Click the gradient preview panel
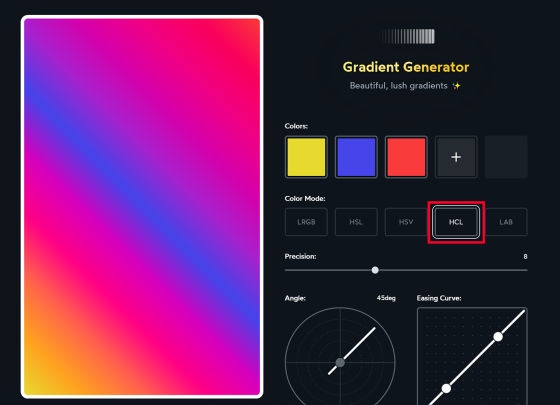 click(x=142, y=207)
